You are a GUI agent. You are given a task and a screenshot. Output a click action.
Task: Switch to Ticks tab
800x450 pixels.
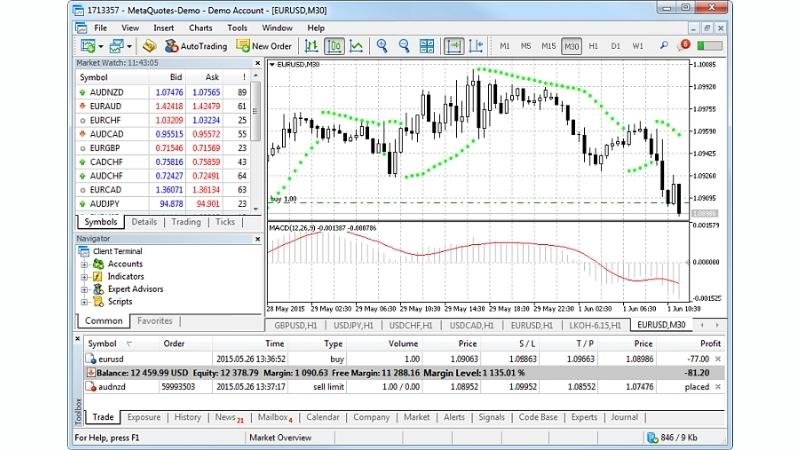(x=225, y=222)
